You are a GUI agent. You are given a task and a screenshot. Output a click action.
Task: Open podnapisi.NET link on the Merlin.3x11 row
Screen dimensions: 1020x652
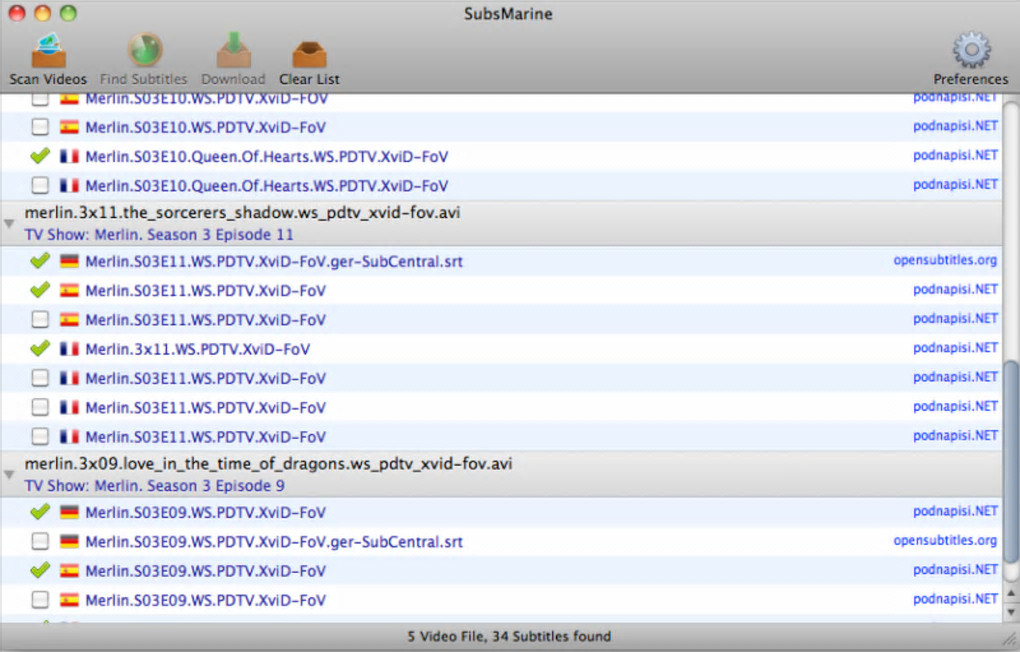[955, 348]
